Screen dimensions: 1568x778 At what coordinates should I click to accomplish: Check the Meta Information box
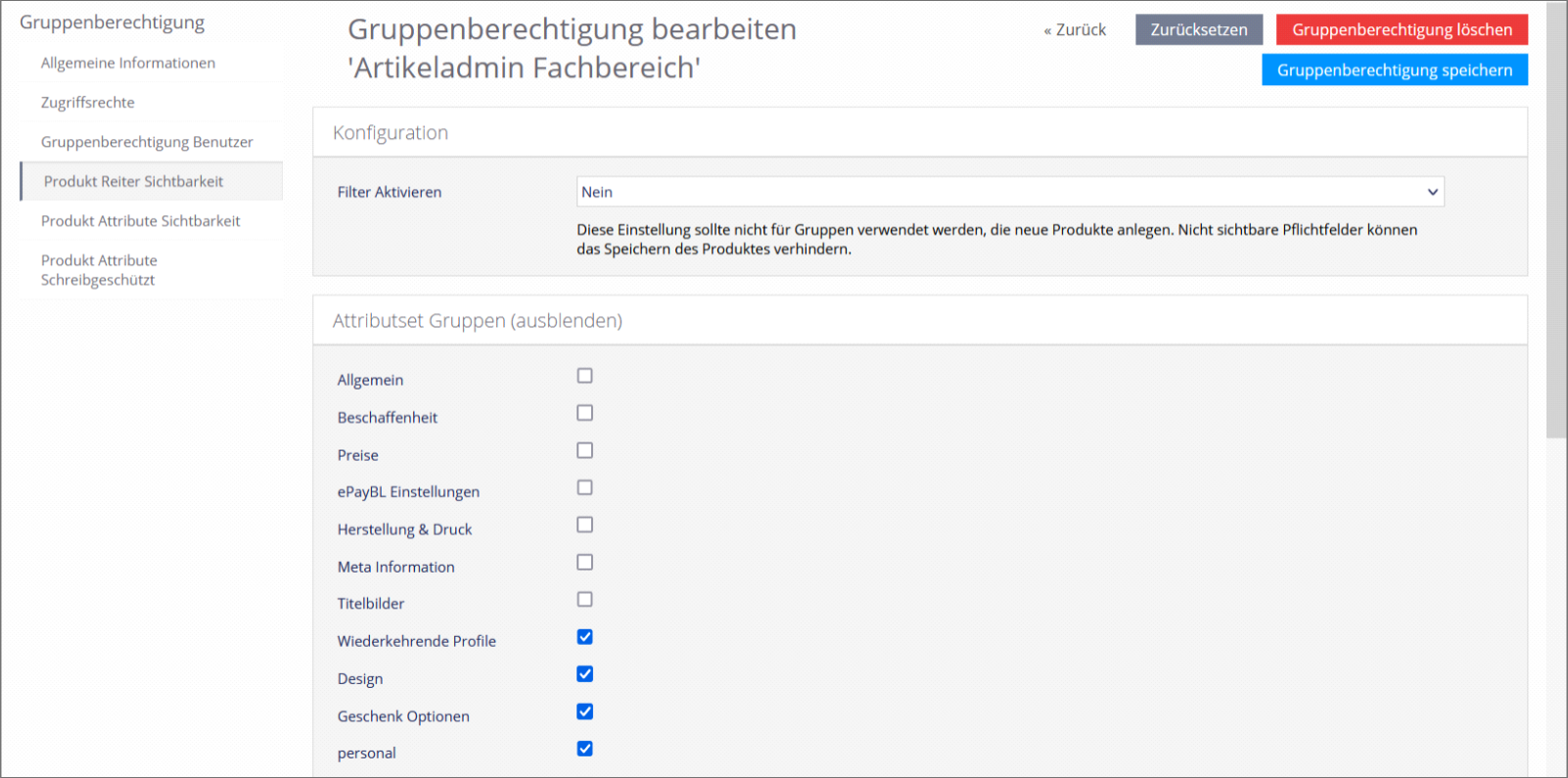(x=584, y=562)
